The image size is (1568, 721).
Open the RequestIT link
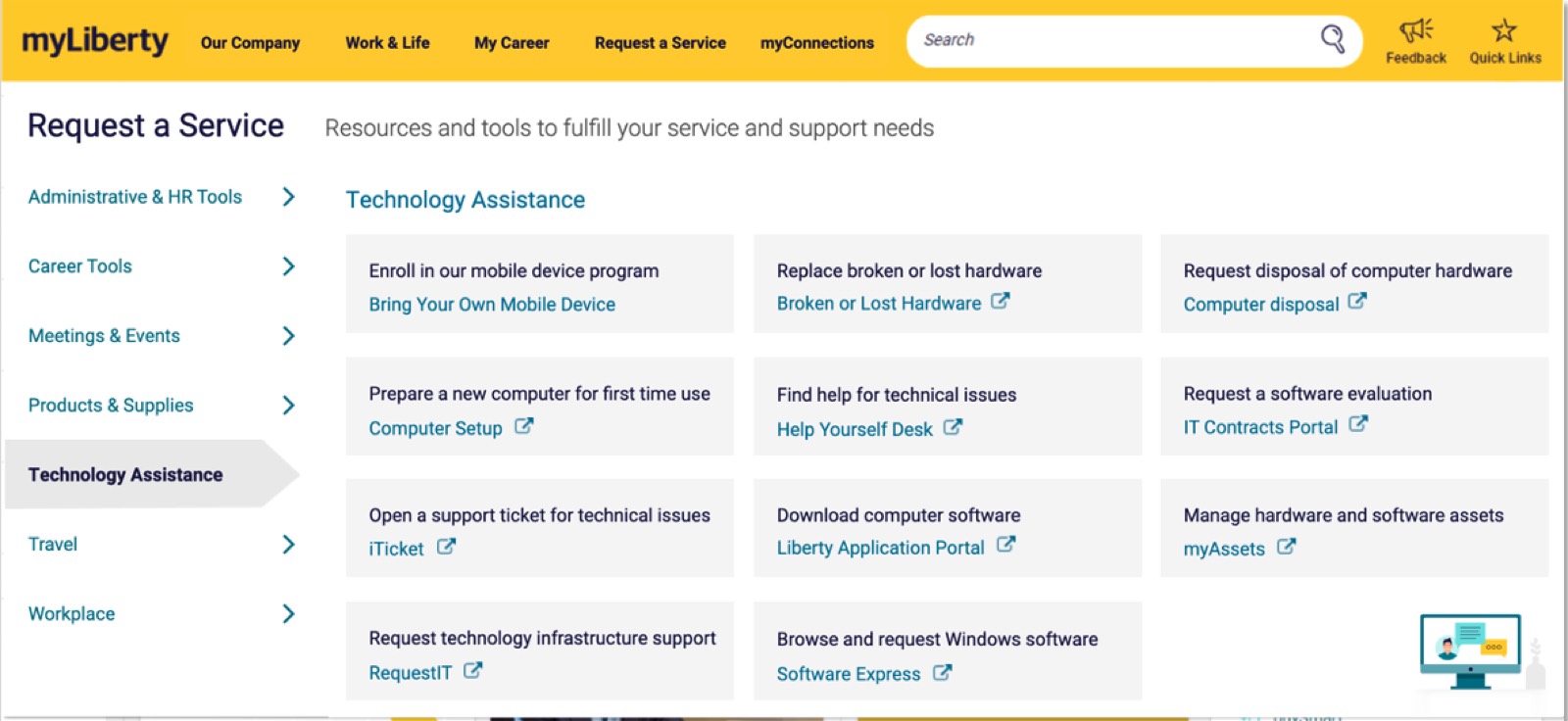coord(411,673)
